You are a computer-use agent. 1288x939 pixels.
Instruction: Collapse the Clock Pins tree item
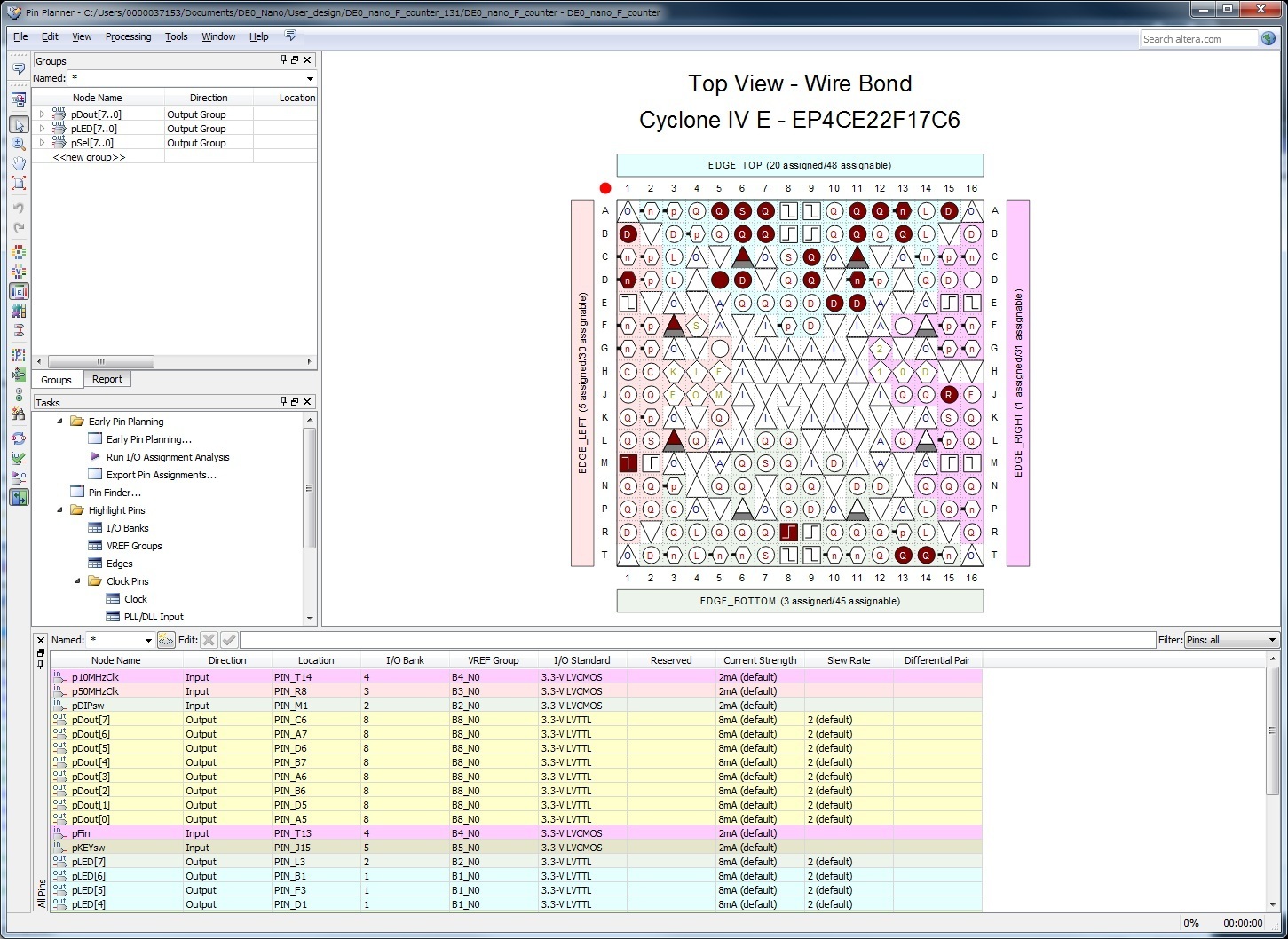[78, 580]
